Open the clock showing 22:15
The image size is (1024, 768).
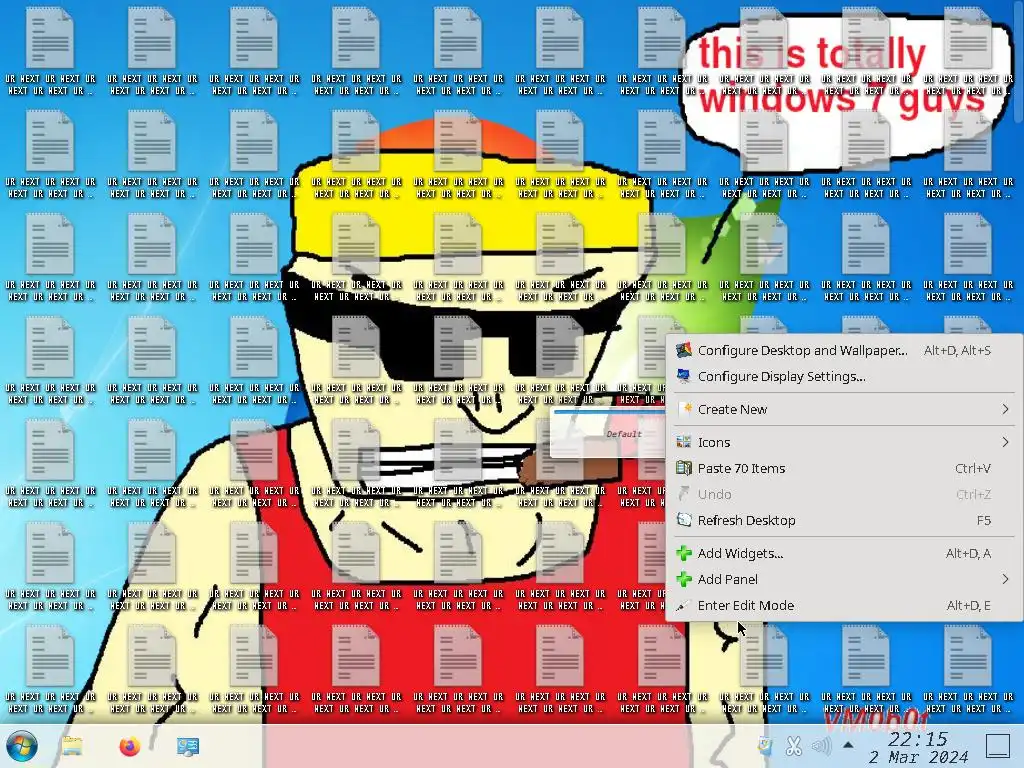click(x=918, y=748)
